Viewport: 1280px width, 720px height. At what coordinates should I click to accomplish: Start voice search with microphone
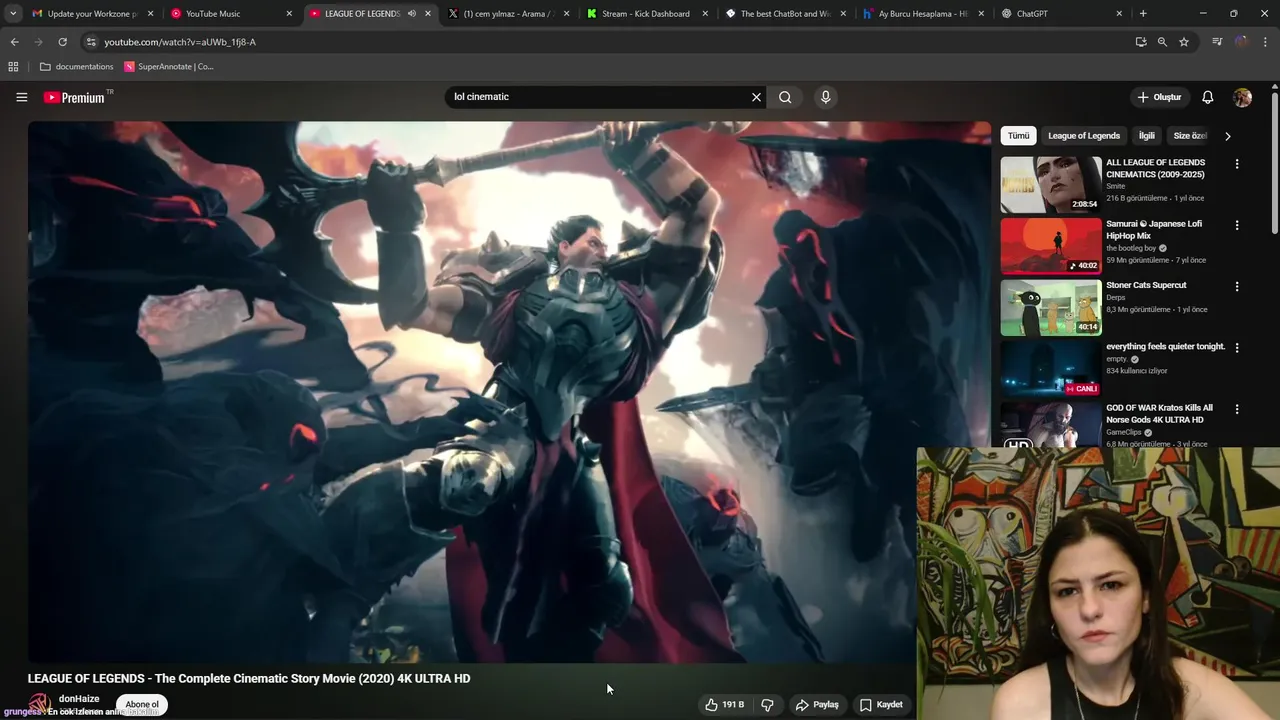tap(825, 97)
